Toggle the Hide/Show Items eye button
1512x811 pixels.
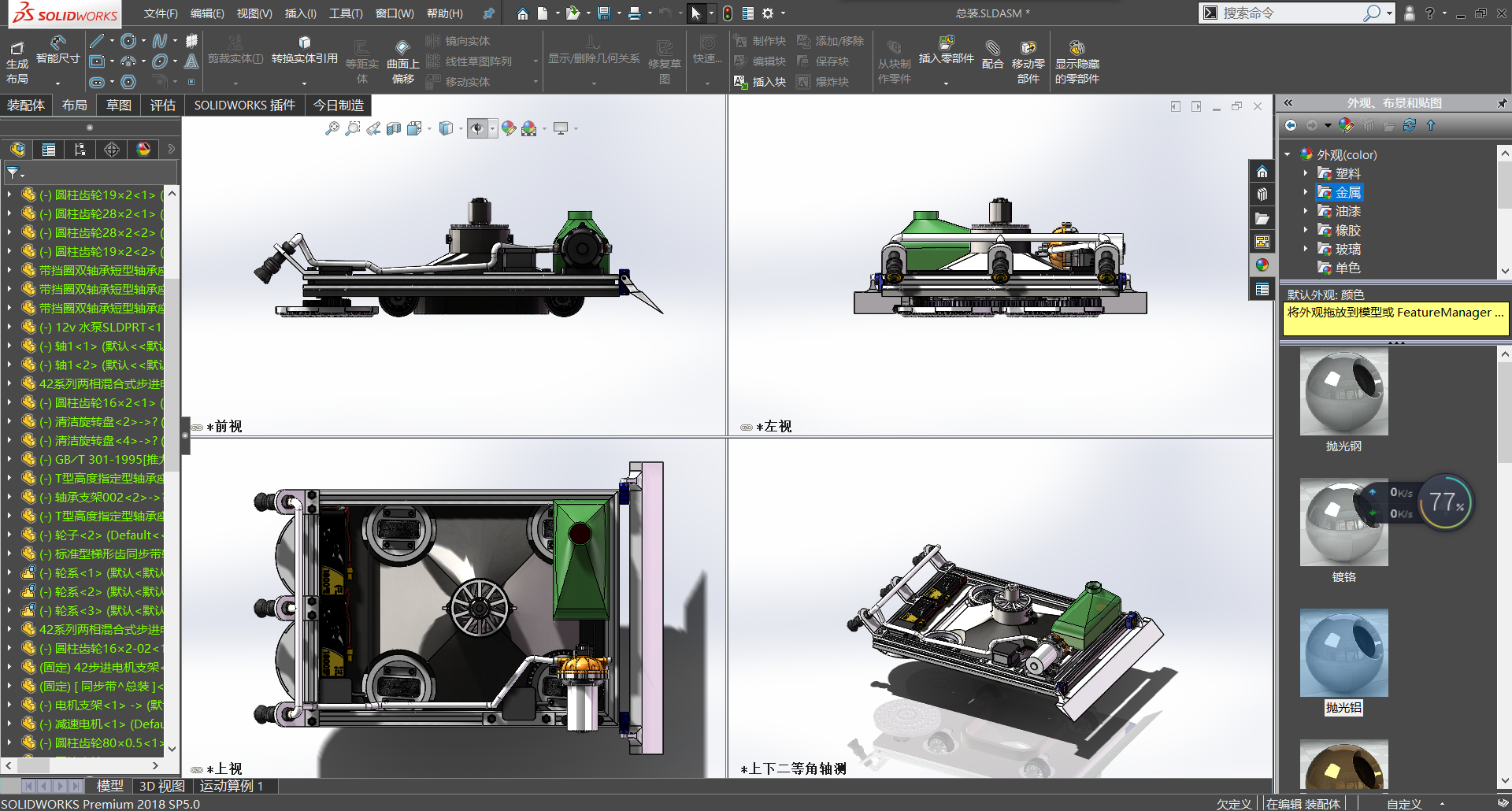pyautogui.click(x=477, y=128)
